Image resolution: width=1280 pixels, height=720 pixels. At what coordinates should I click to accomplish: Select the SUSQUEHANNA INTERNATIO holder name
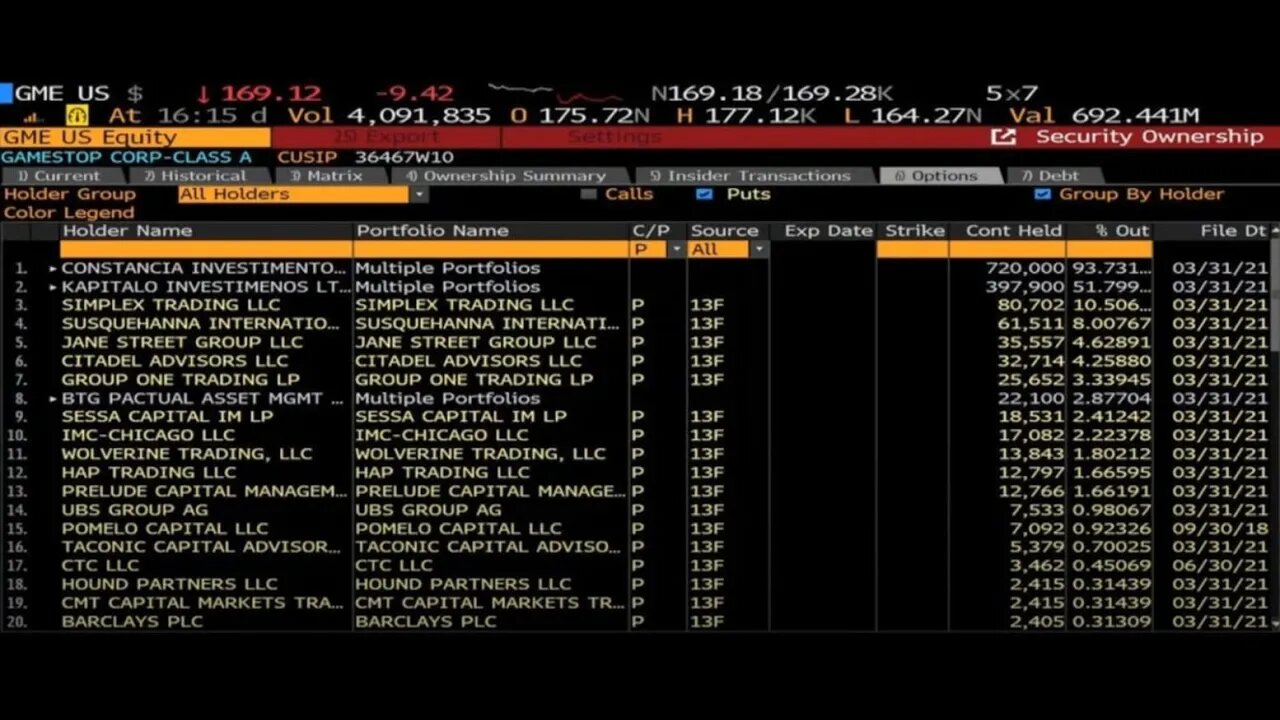point(200,324)
